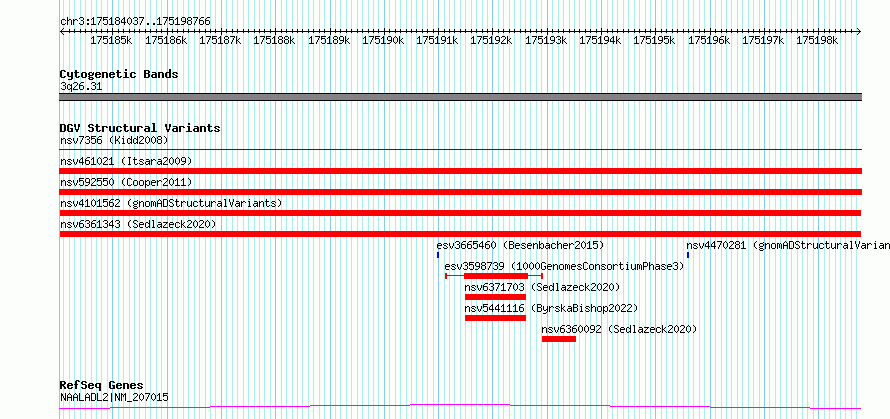This screenshot has width=890, height=419.
Task: Click the 3q26.31 band label
Action: click(x=81, y=87)
